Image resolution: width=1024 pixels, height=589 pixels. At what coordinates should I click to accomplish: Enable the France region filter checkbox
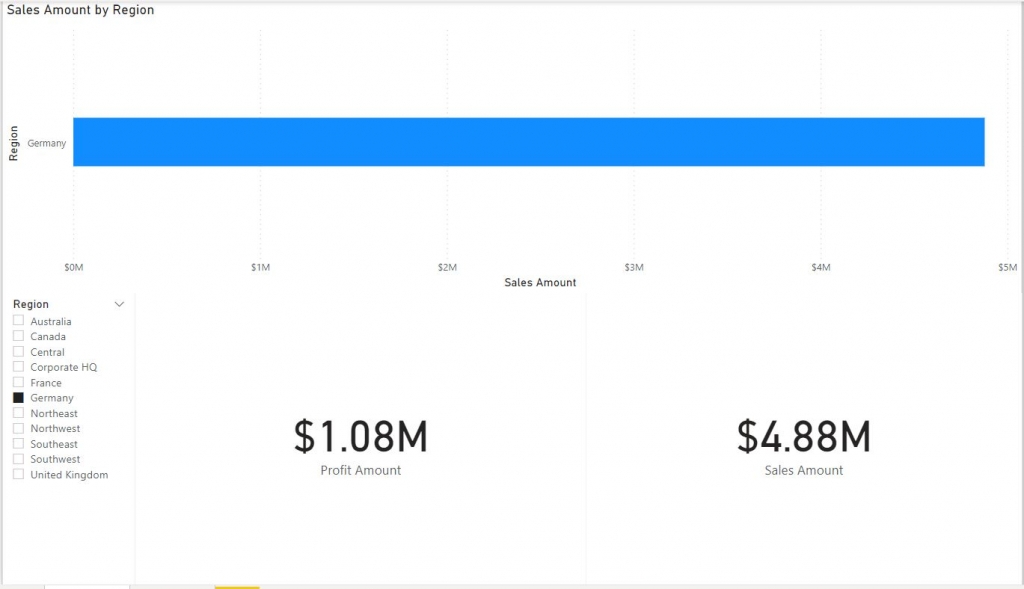(16, 382)
